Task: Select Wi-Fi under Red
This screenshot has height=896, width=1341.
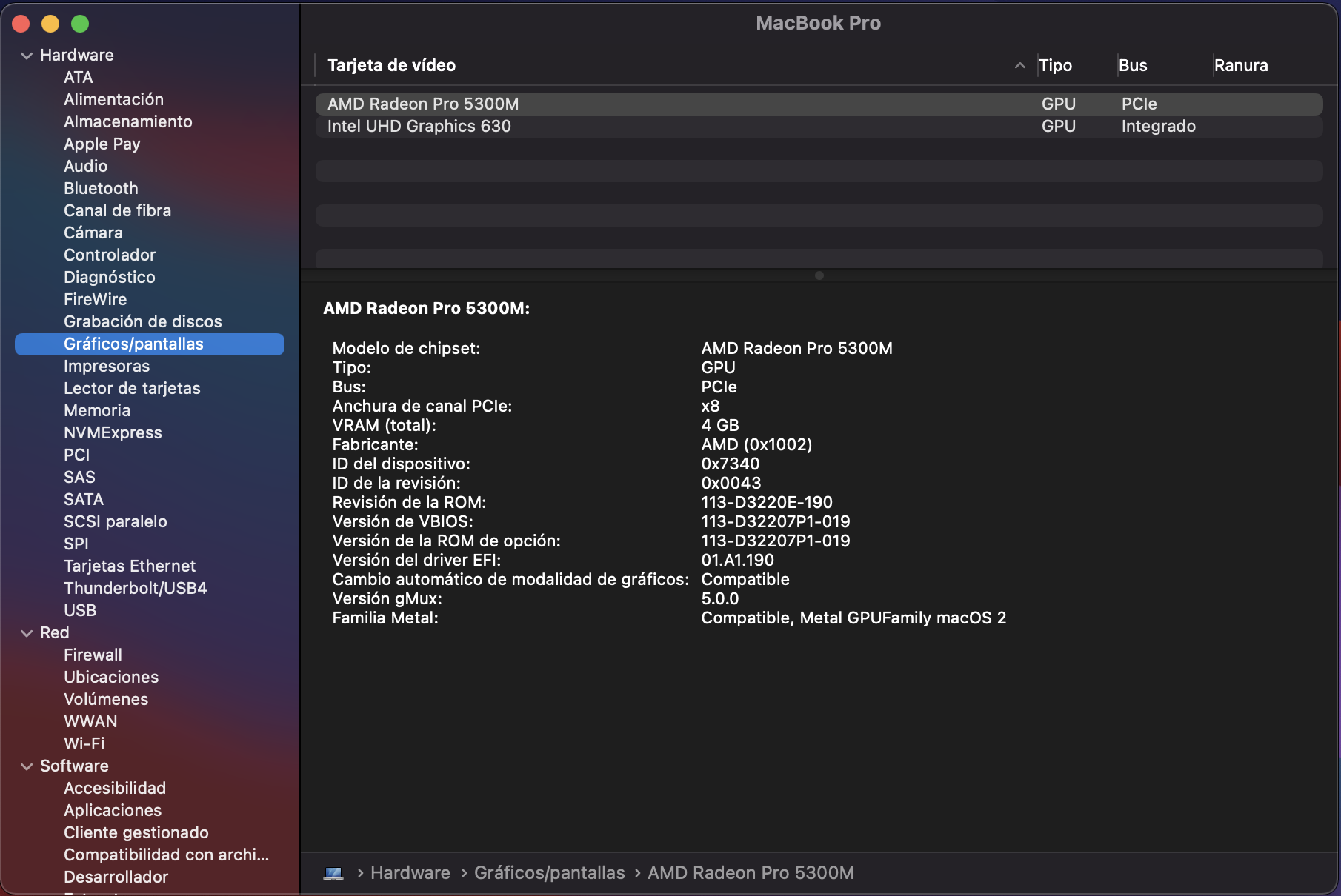Action: 84,744
